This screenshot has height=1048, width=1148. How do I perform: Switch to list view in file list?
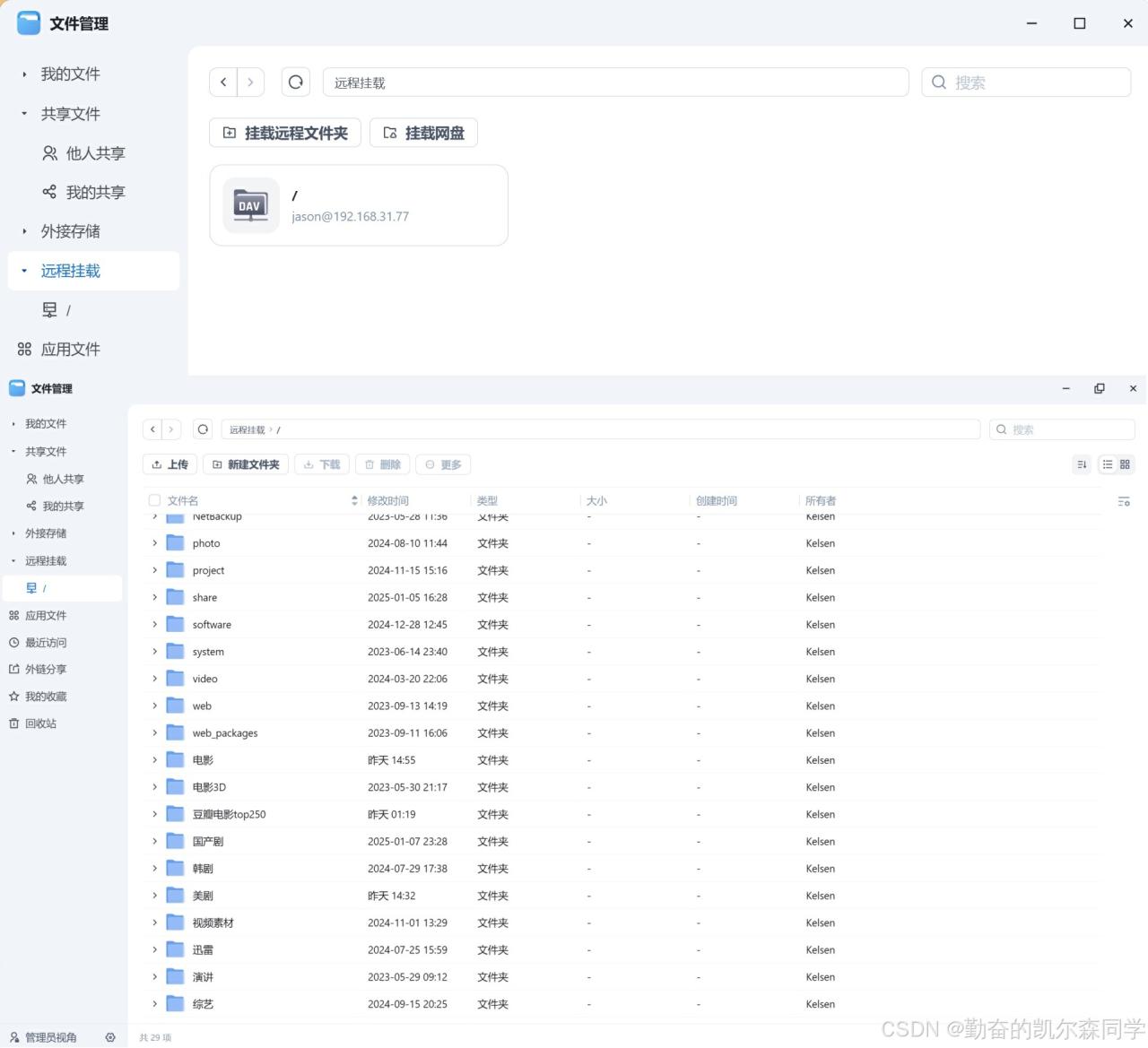click(1108, 464)
